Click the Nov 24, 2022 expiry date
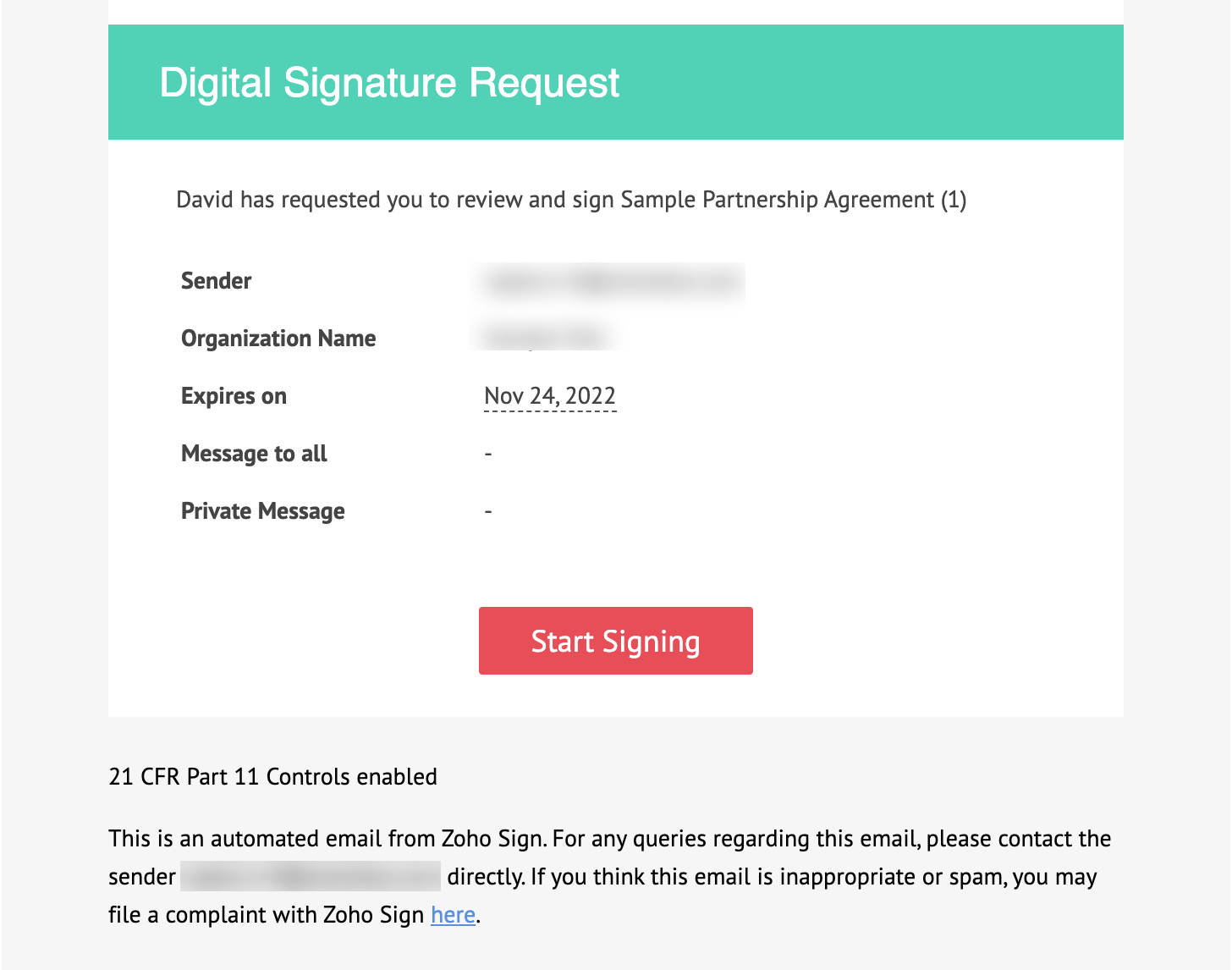1232x970 pixels. (x=549, y=396)
